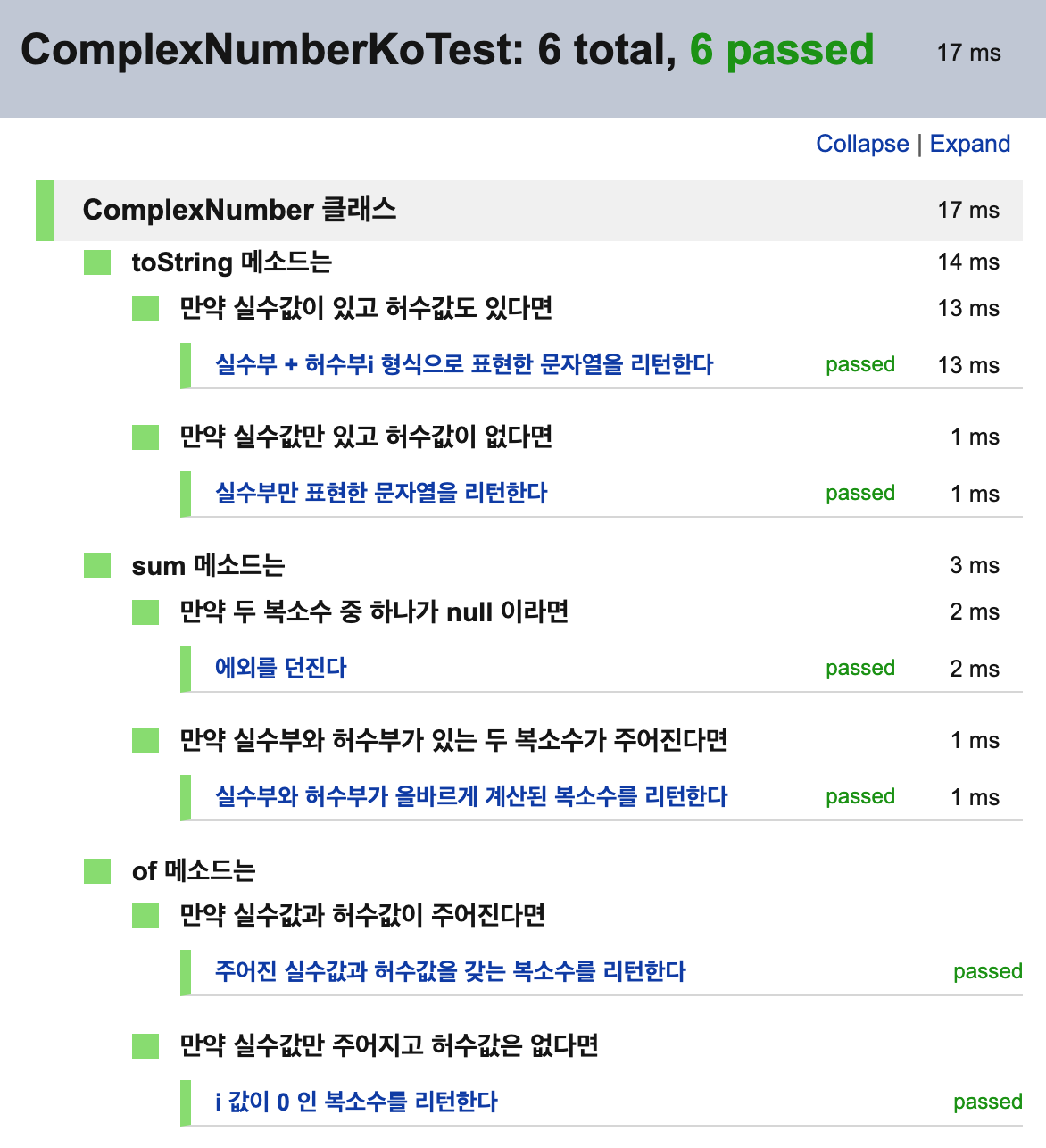1046x1148 pixels.
Task: Click green status square beside of 메소드는
Action: [97, 871]
